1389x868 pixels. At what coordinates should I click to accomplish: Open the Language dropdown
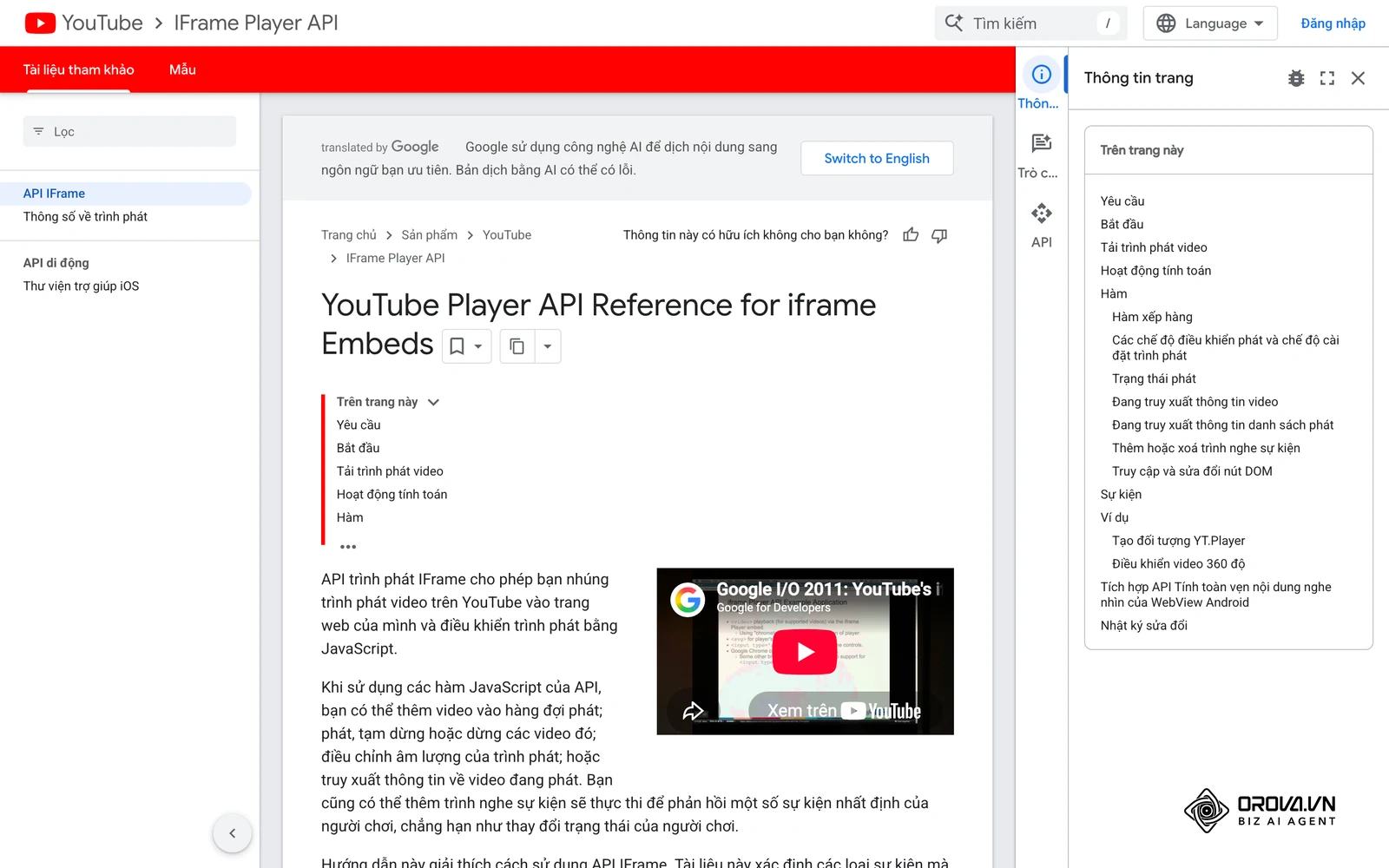point(1210,23)
